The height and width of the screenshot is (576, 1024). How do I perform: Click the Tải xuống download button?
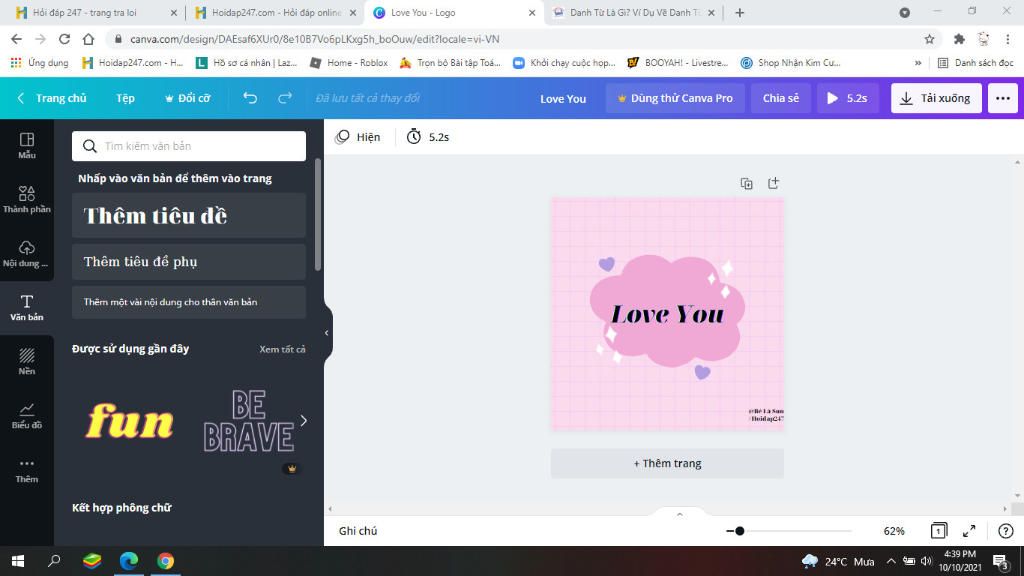936,98
